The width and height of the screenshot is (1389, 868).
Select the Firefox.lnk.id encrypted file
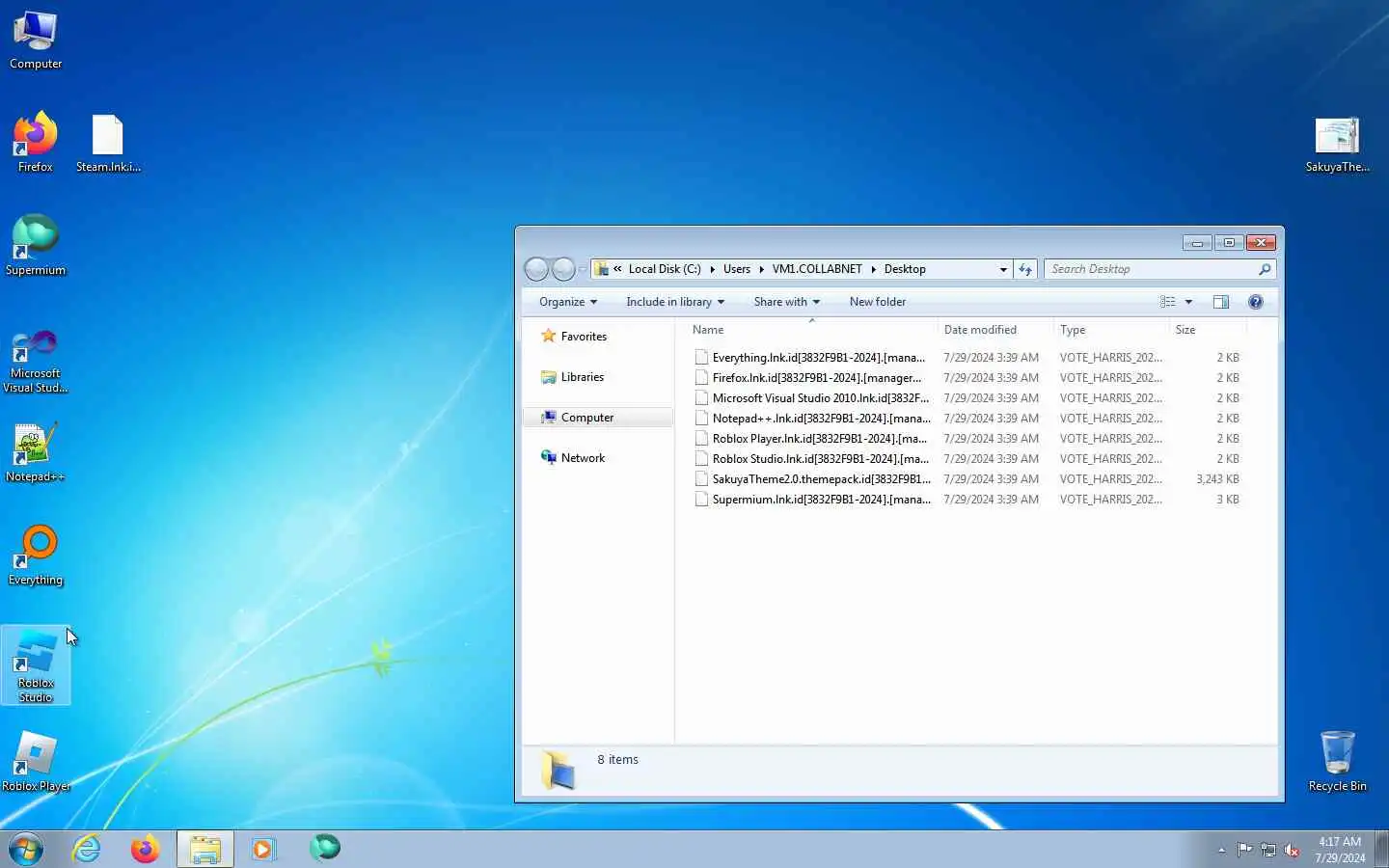tap(967, 378)
